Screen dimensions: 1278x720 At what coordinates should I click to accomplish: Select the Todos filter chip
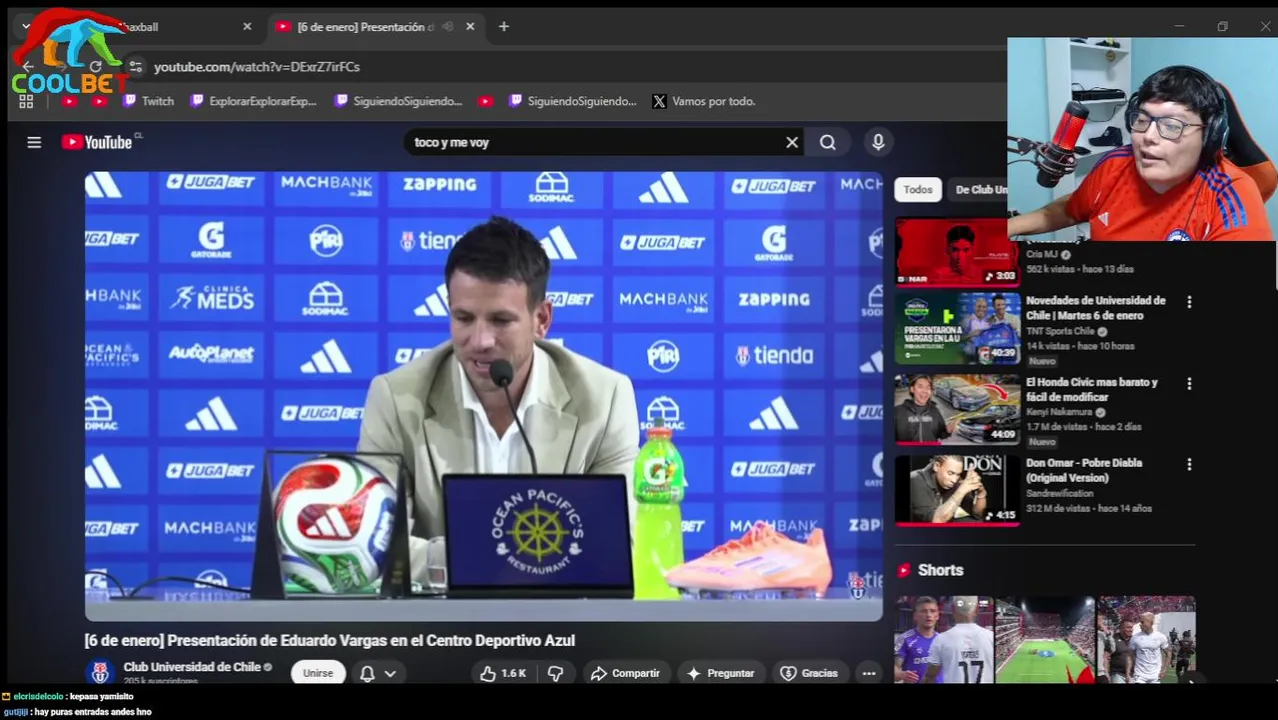(918, 190)
